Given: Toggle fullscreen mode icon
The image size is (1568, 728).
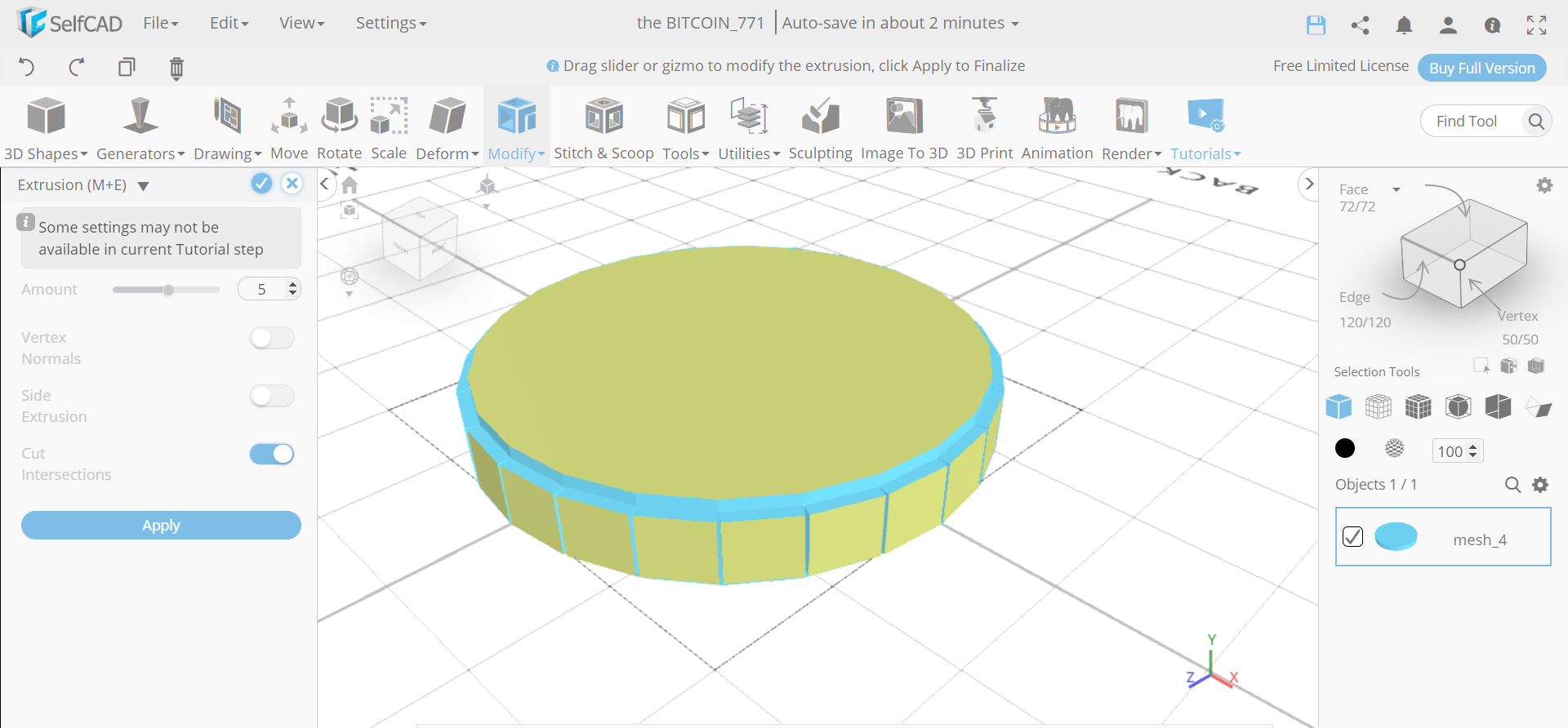Looking at the screenshot, I should pyautogui.click(x=1536, y=25).
